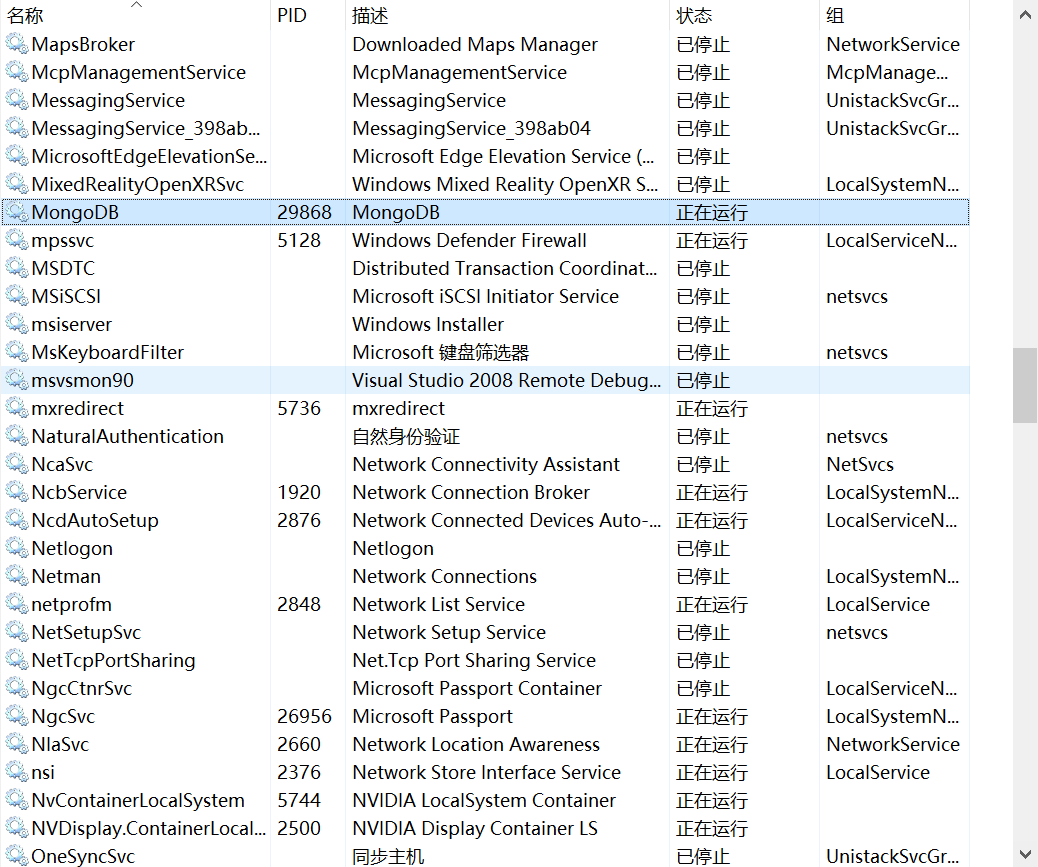Sort services by the 名称 column header
Screen dimensions: 1038x867
click(x=135, y=15)
